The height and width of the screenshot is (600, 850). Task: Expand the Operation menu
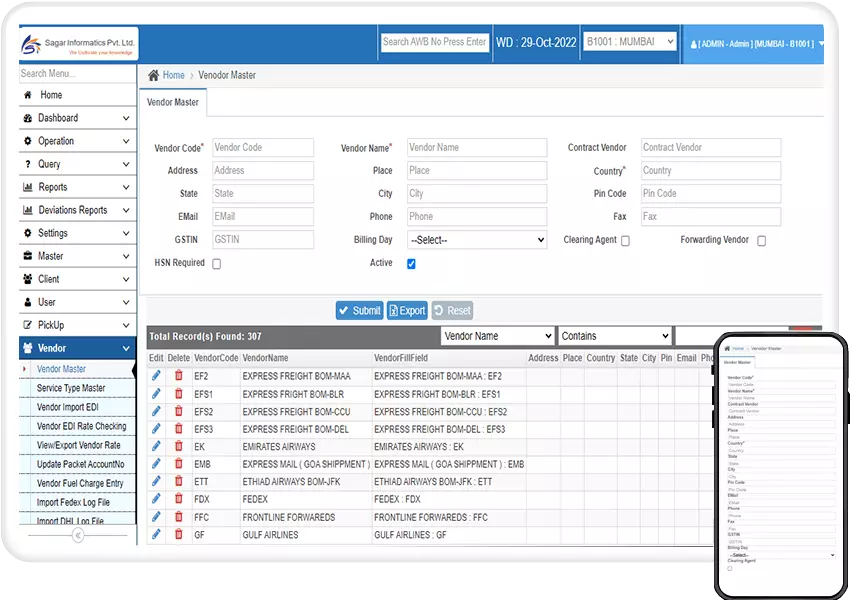coord(78,141)
